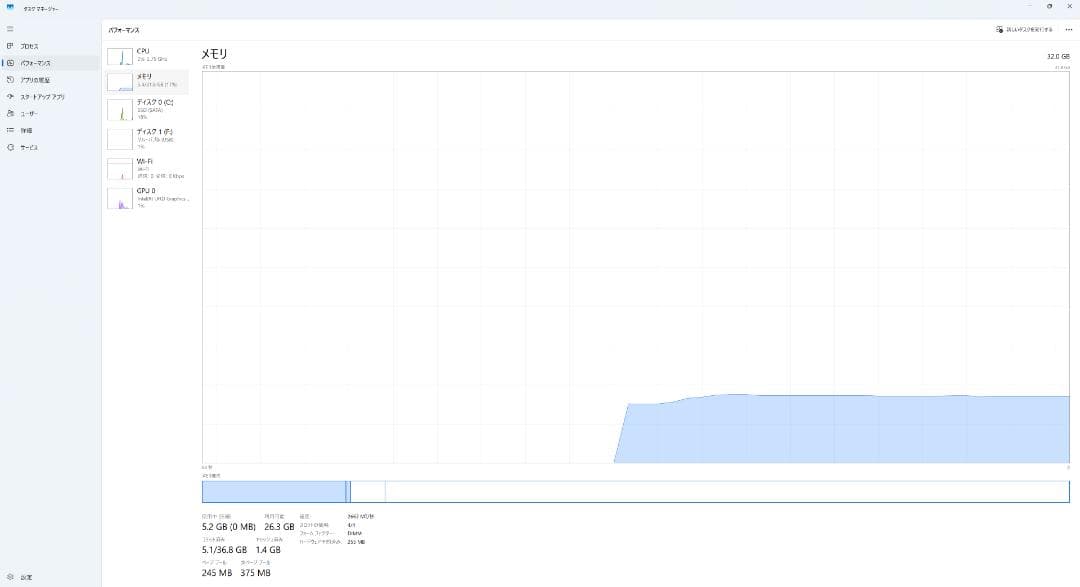Select the CPU performance graph
1080x587 pixels.
click(147, 55)
